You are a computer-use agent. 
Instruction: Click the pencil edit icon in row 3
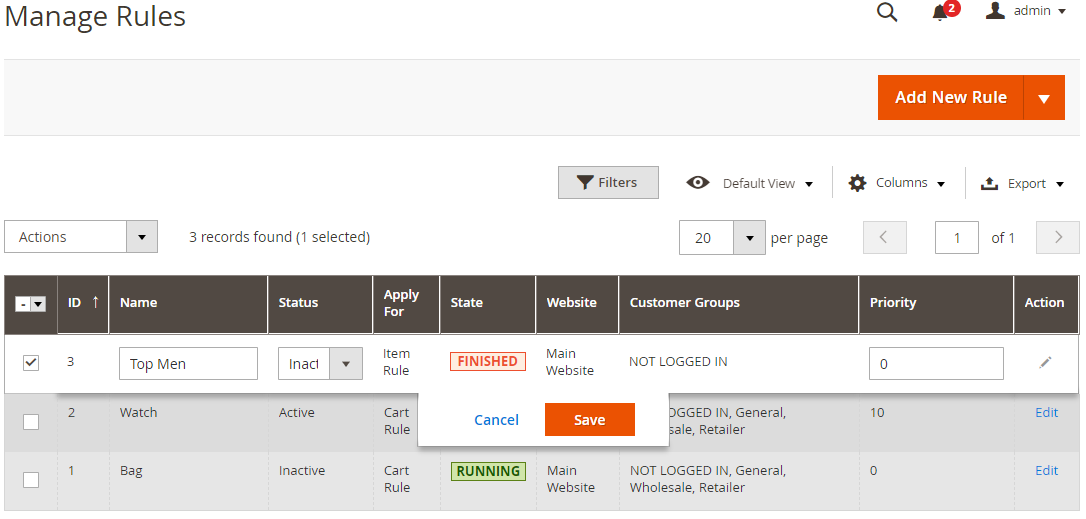click(x=1045, y=363)
